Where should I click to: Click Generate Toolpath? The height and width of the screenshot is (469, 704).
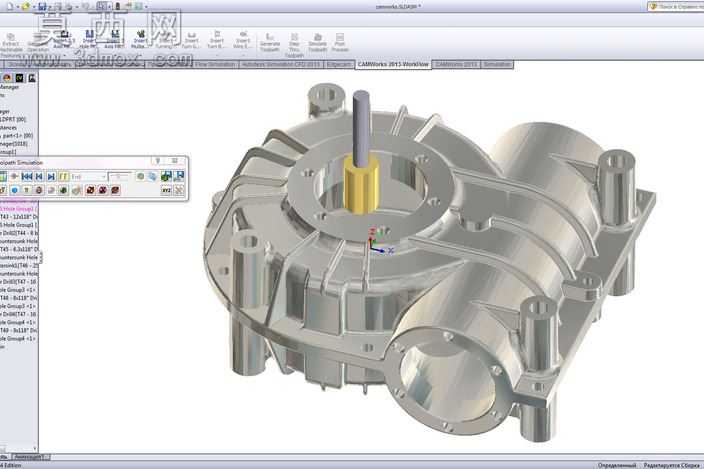(269, 42)
